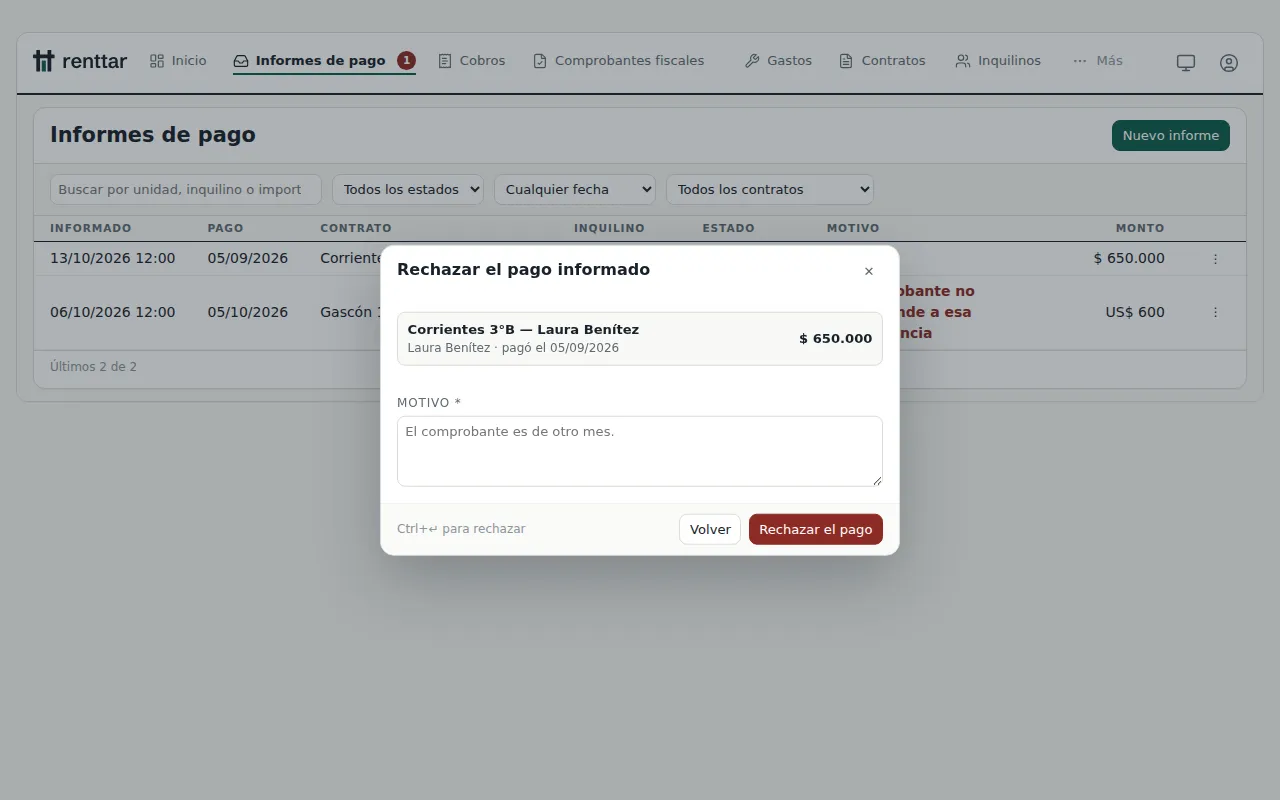Go to Inicio tab

(x=178, y=61)
